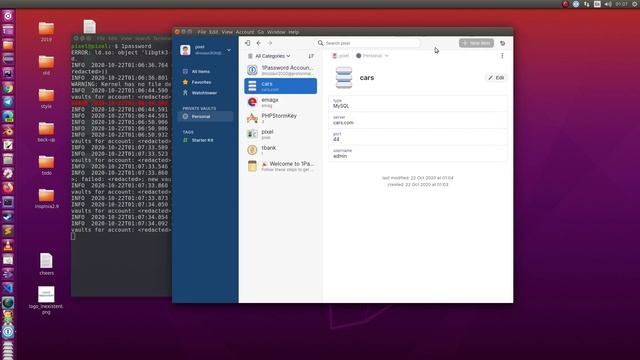Open the sort order options icon

point(311,56)
